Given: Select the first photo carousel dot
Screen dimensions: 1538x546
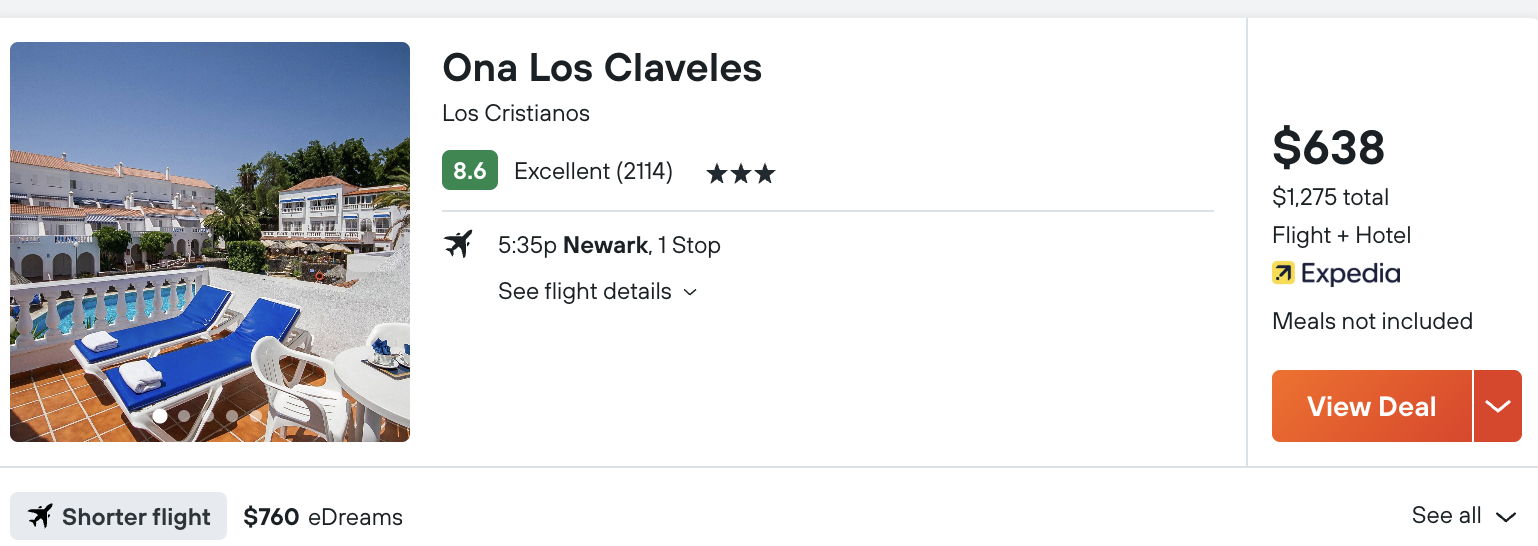Looking at the screenshot, I should tap(160, 416).
